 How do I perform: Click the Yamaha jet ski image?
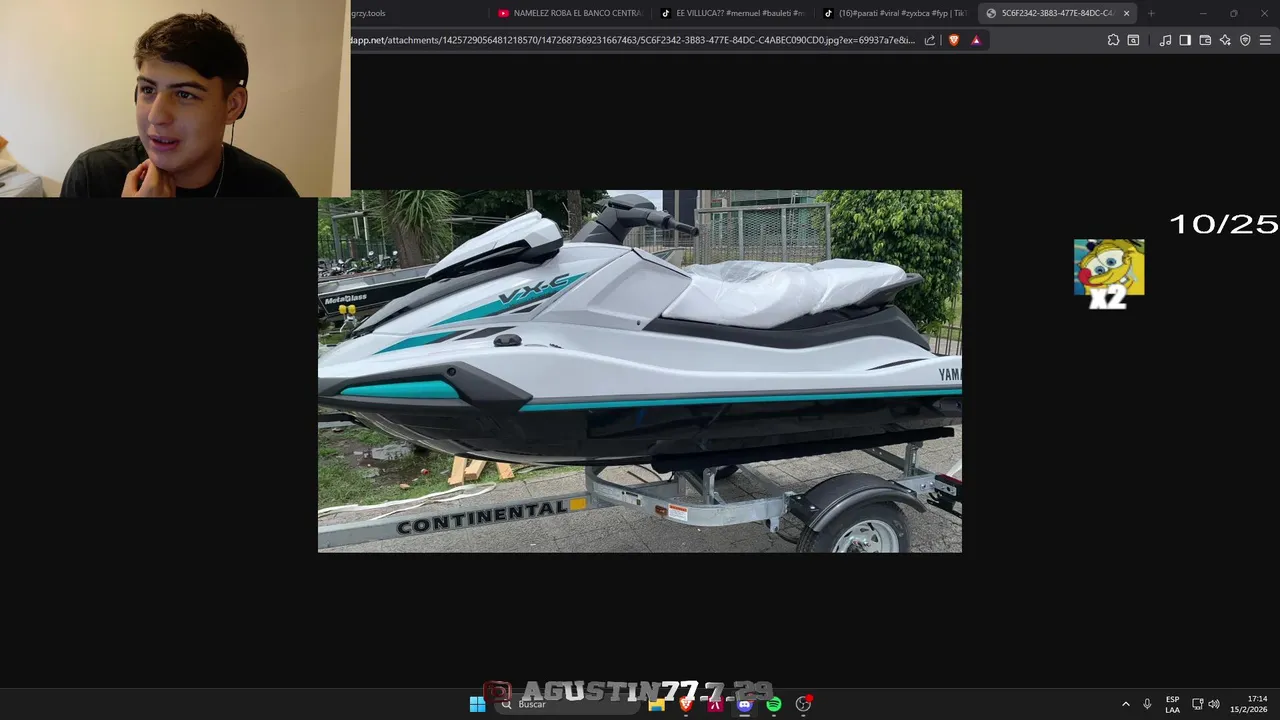640,371
